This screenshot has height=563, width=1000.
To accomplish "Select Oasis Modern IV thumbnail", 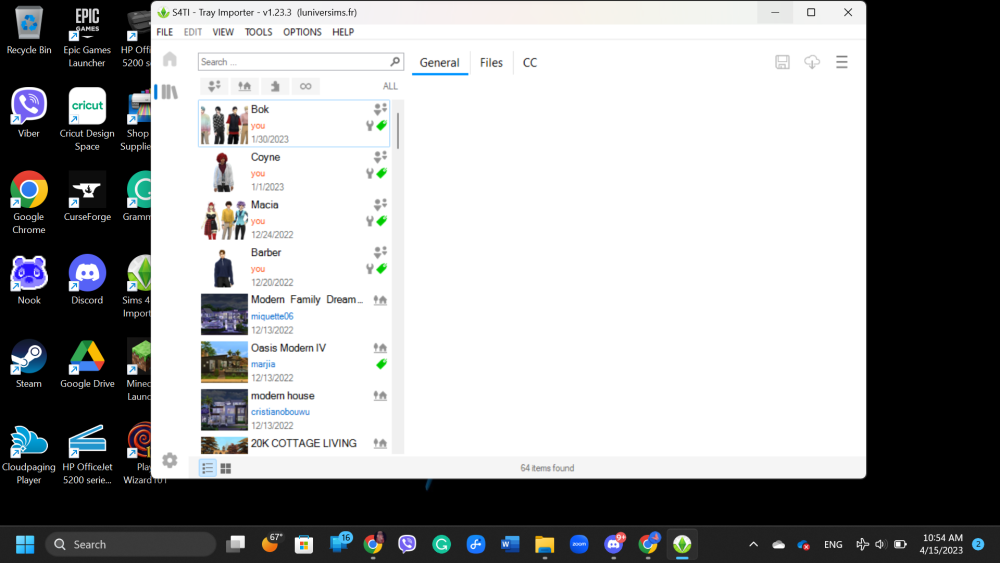I will 224,362.
